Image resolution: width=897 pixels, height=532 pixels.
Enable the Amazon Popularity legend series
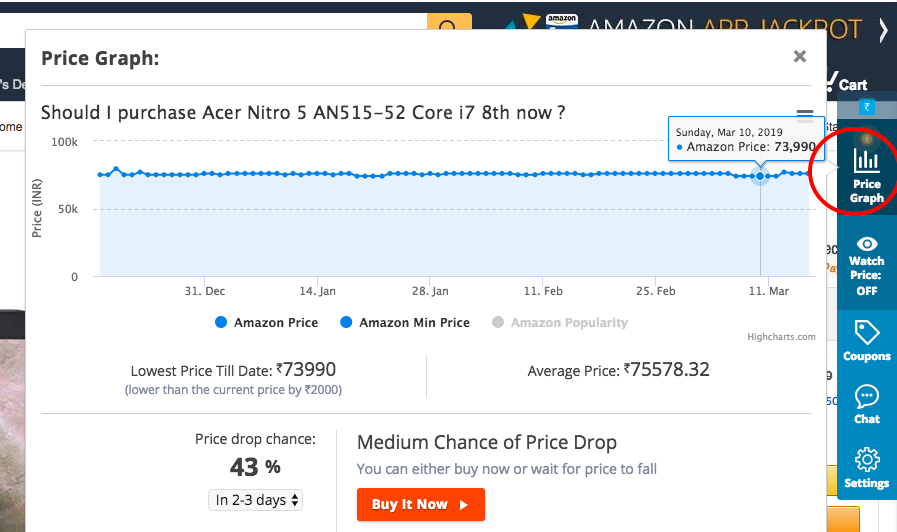click(560, 322)
